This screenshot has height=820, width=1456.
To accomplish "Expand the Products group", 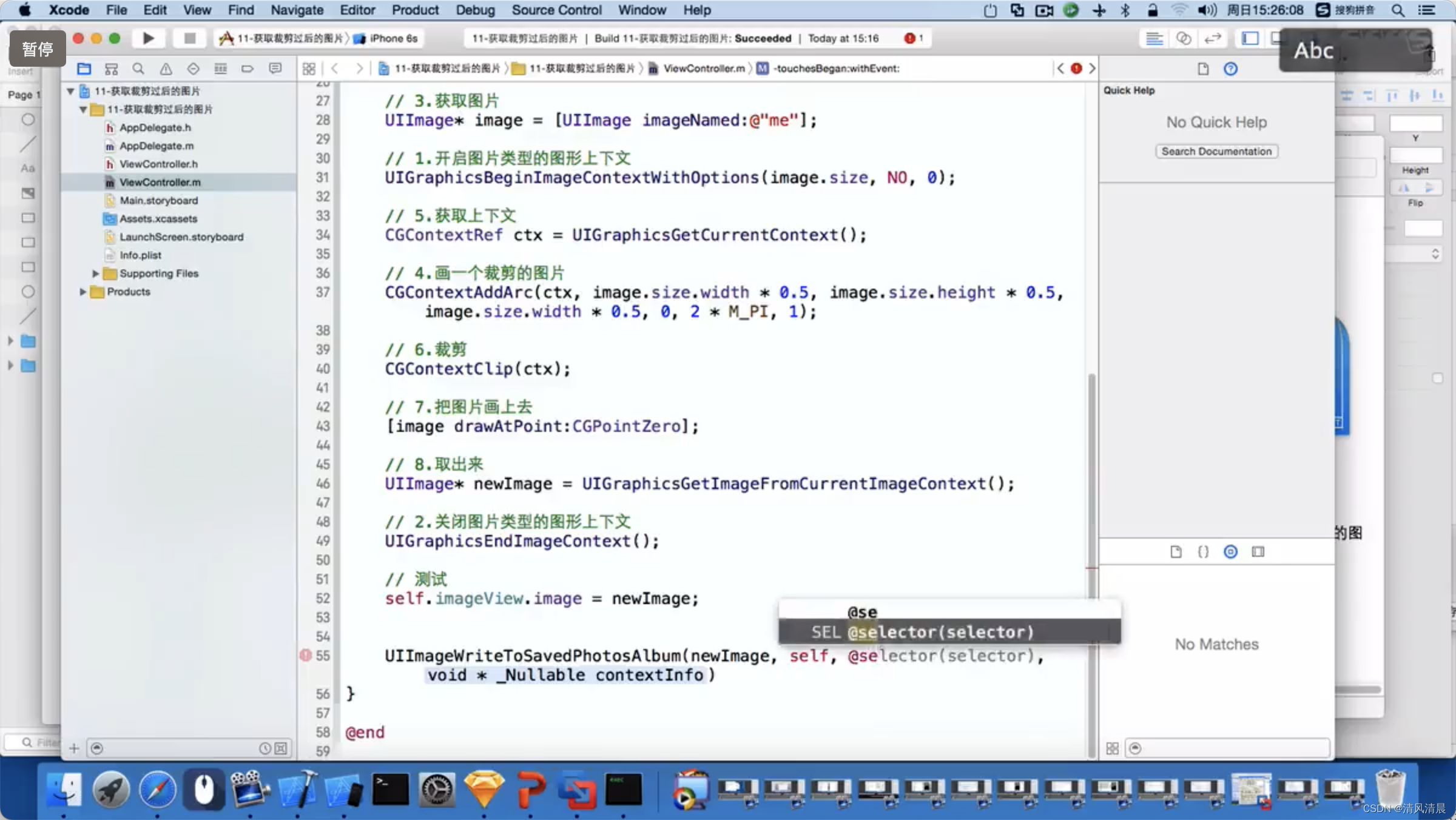I will pyautogui.click(x=83, y=292).
